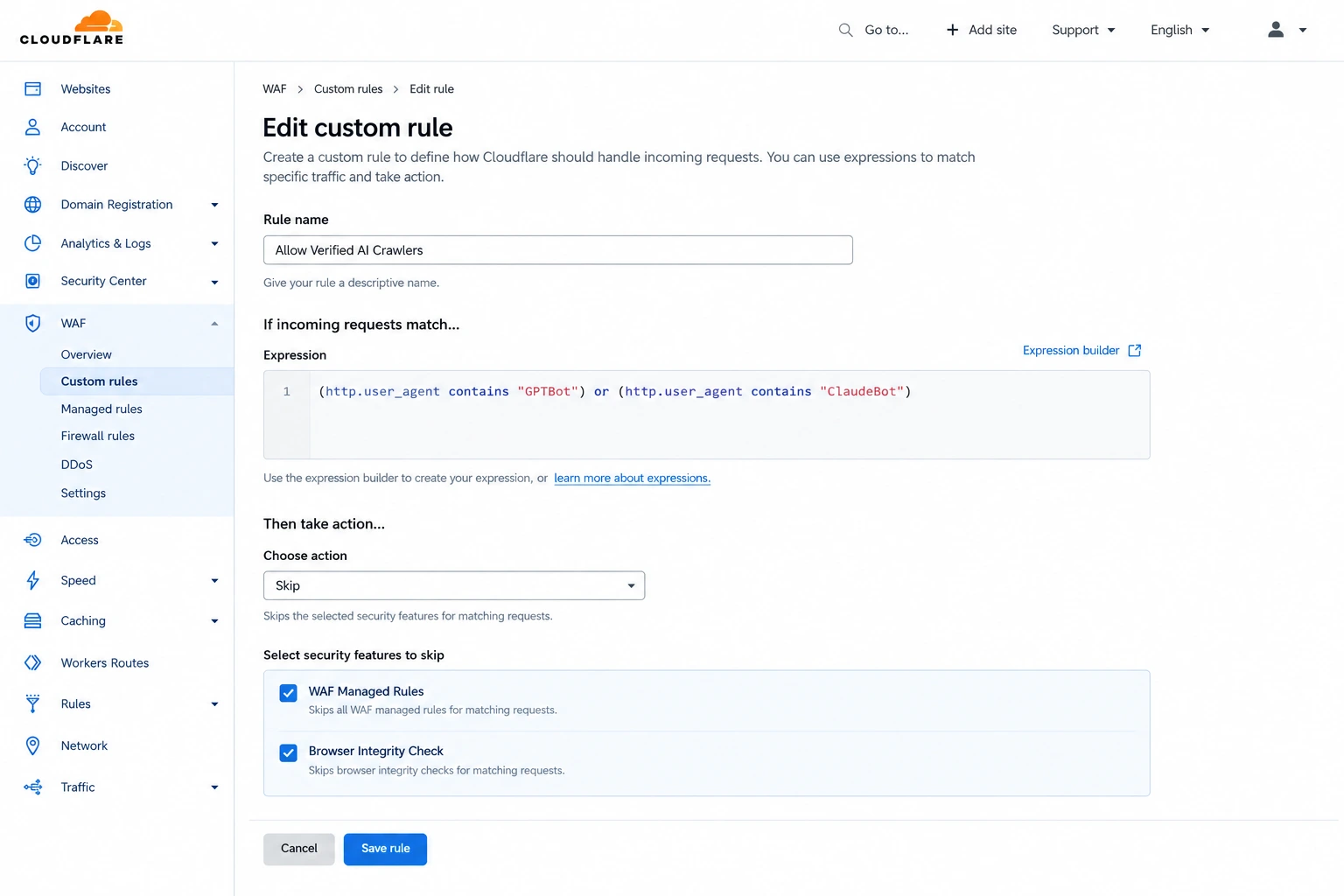
Task: Expand the Security Center arrow
Action: tap(214, 282)
